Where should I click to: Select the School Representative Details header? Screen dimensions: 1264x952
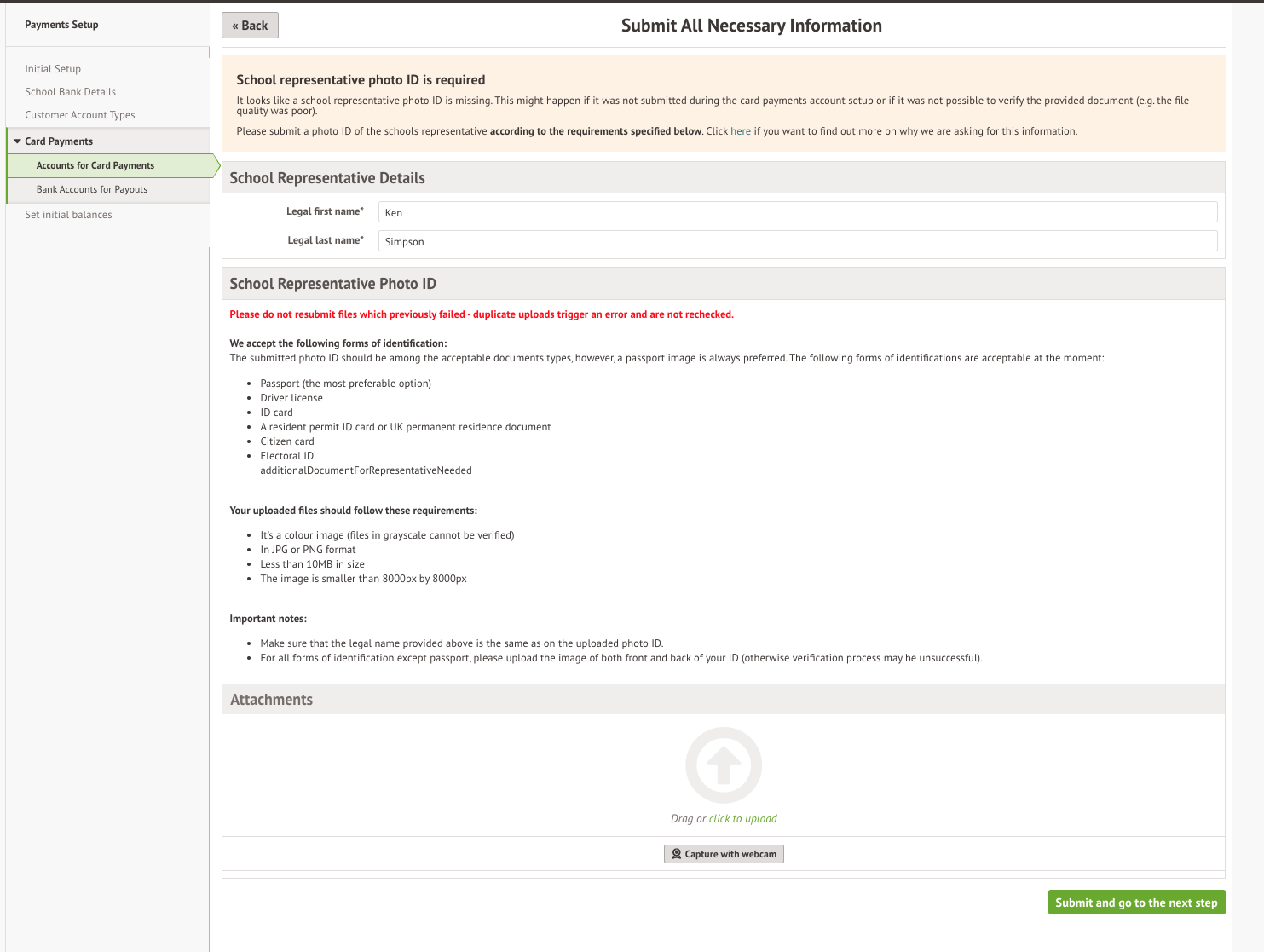pos(327,178)
